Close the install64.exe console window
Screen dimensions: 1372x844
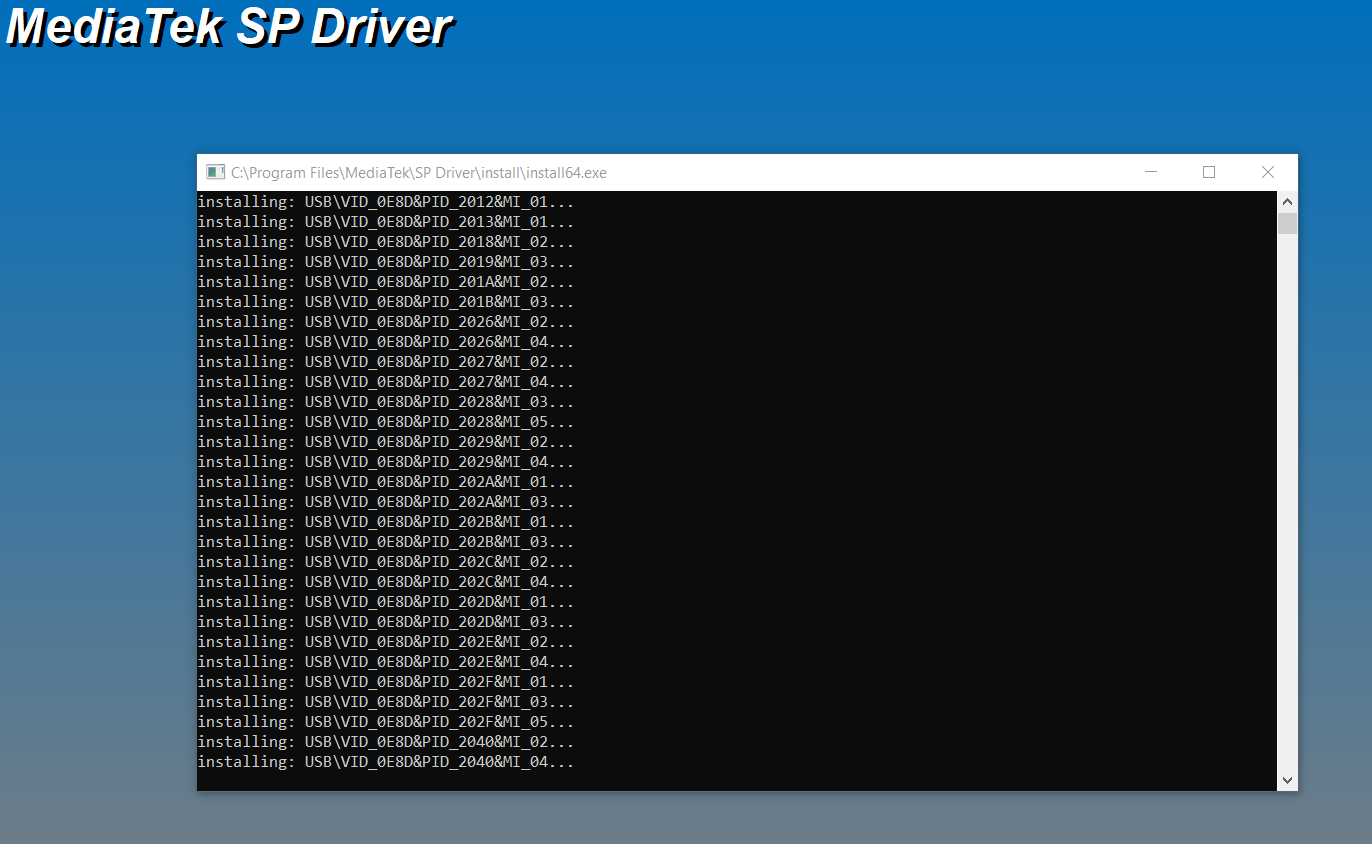[1268, 172]
